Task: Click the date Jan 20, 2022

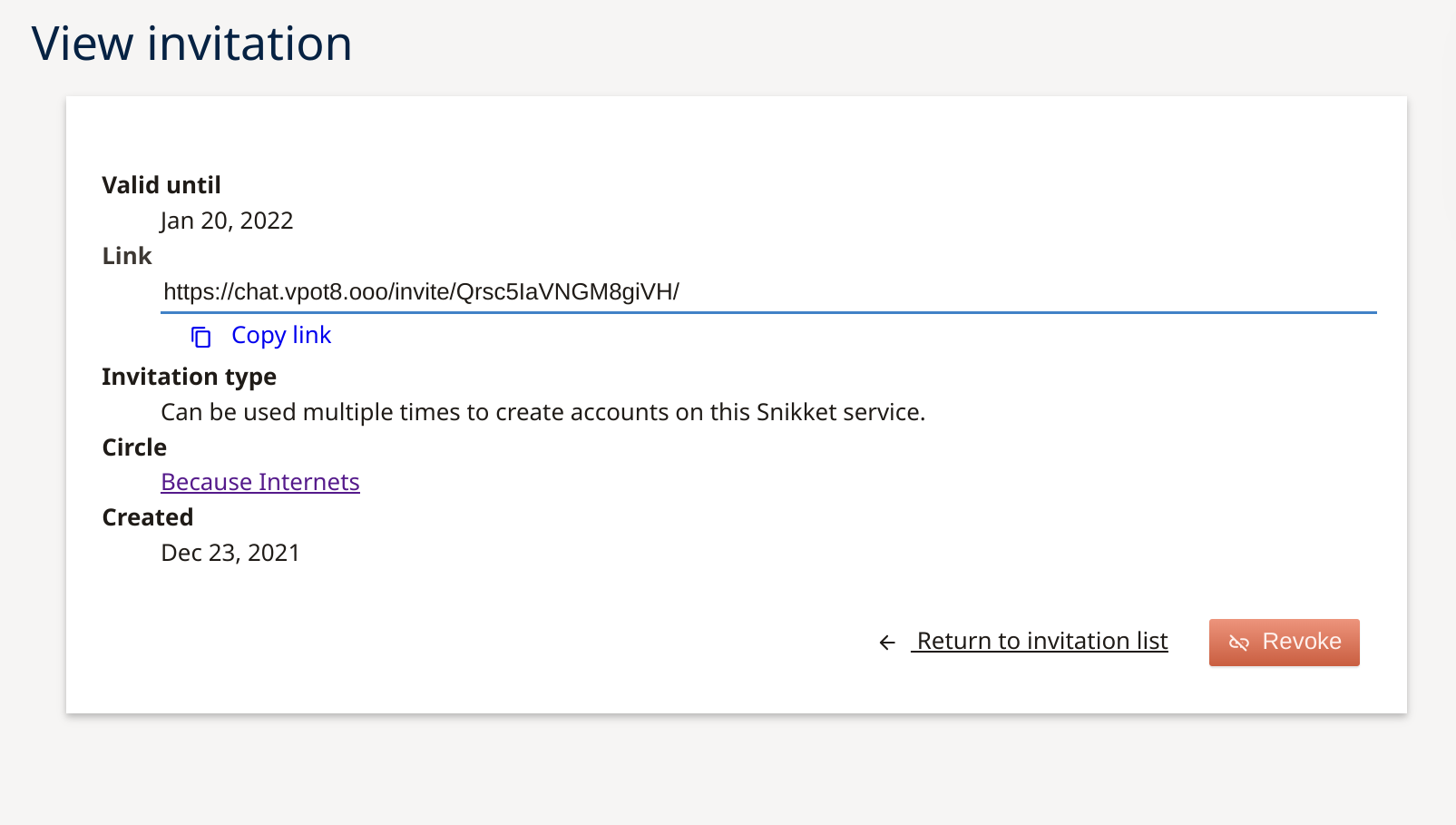Action: point(227,221)
